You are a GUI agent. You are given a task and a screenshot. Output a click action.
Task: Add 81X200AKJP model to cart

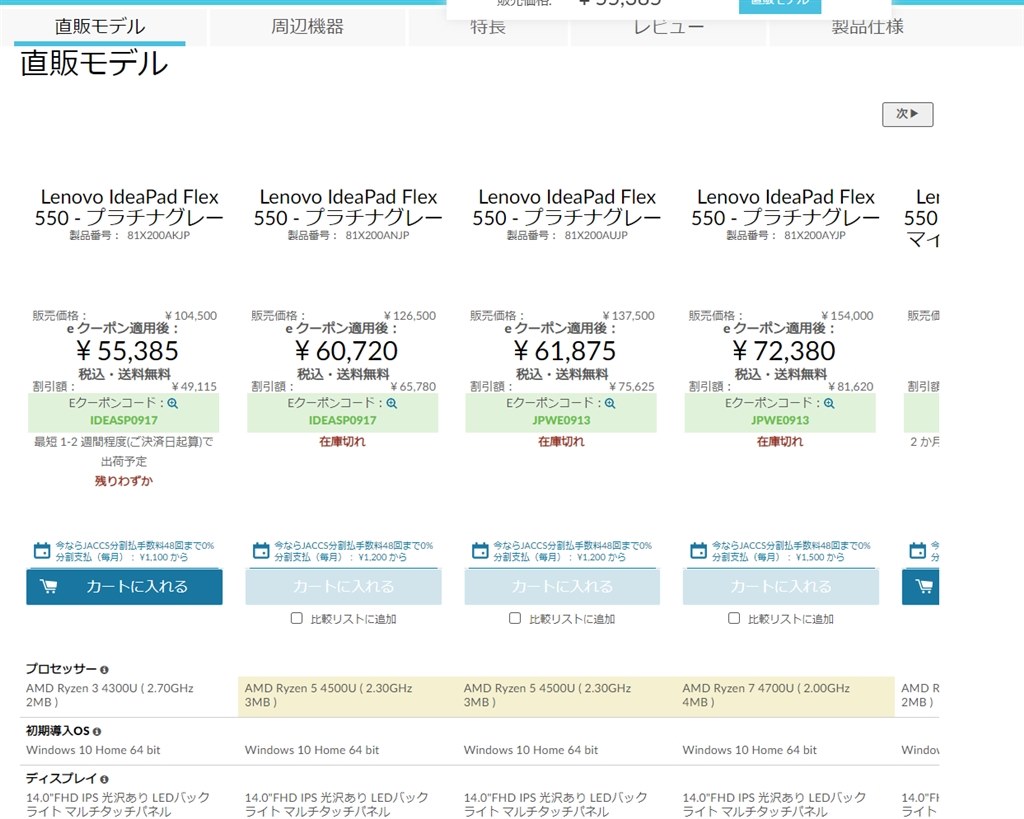tap(124, 586)
